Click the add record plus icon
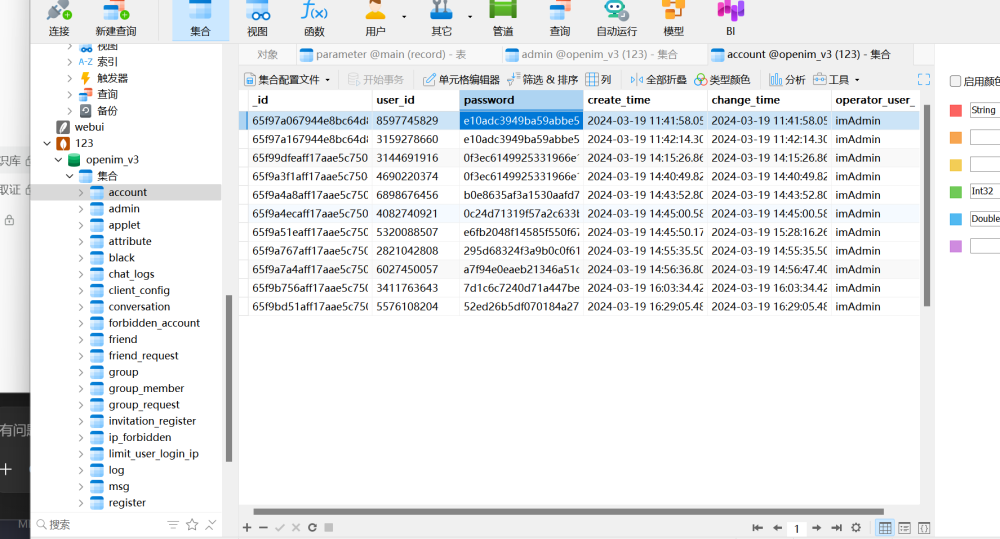 [x=247, y=527]
